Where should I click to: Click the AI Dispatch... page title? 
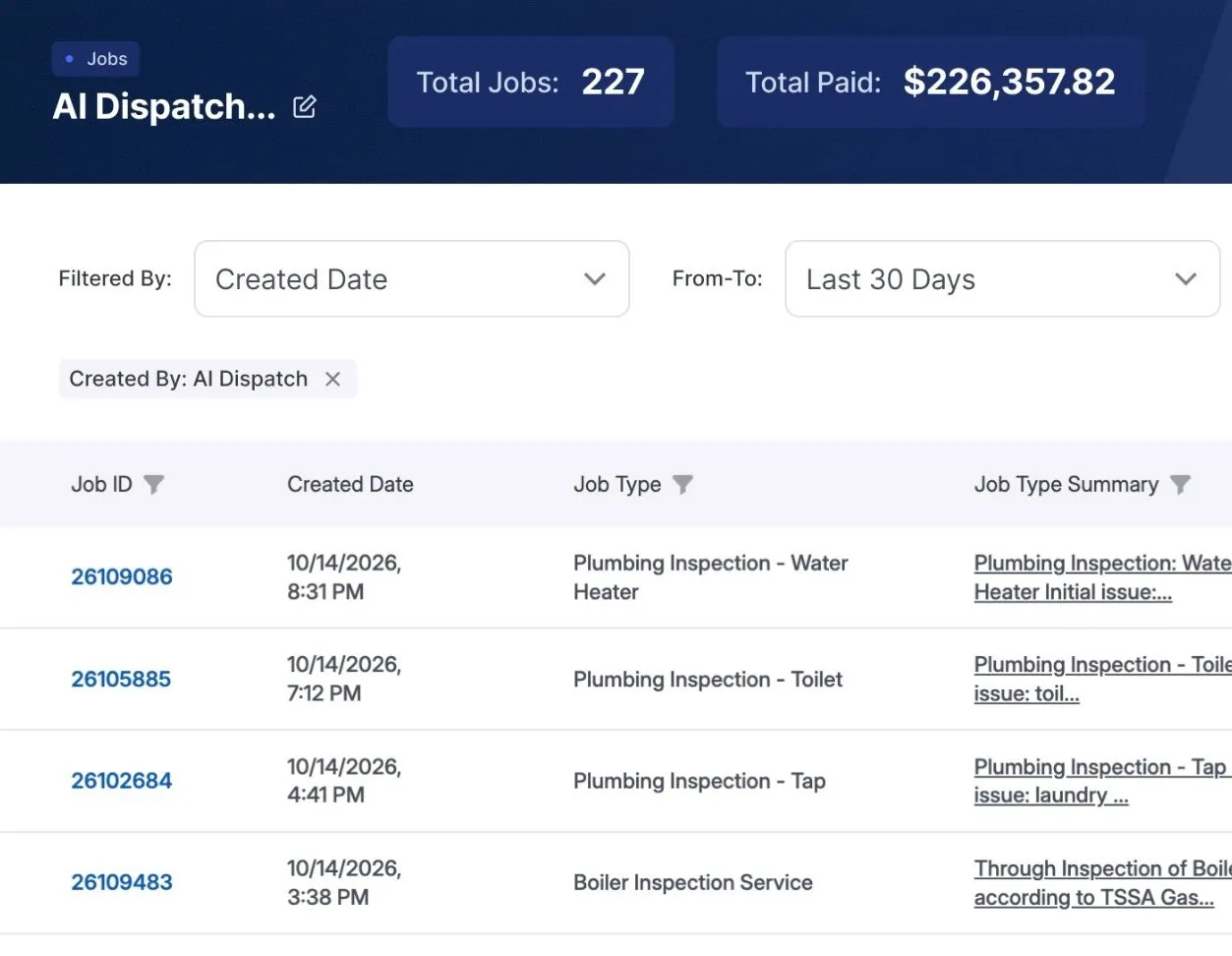click(x=164, y=106)
